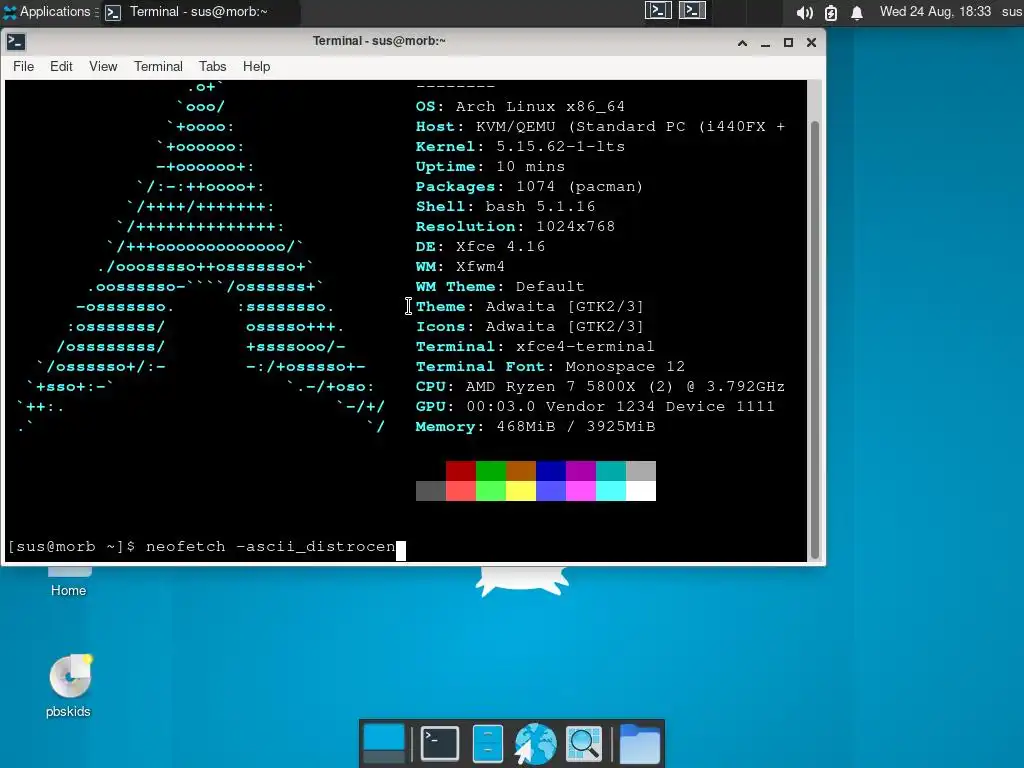This screenshot has width=1024, height=768.
Task: Click the 'Memory: 468MiB / 3925MiB' line
Action: click(535, 427)
